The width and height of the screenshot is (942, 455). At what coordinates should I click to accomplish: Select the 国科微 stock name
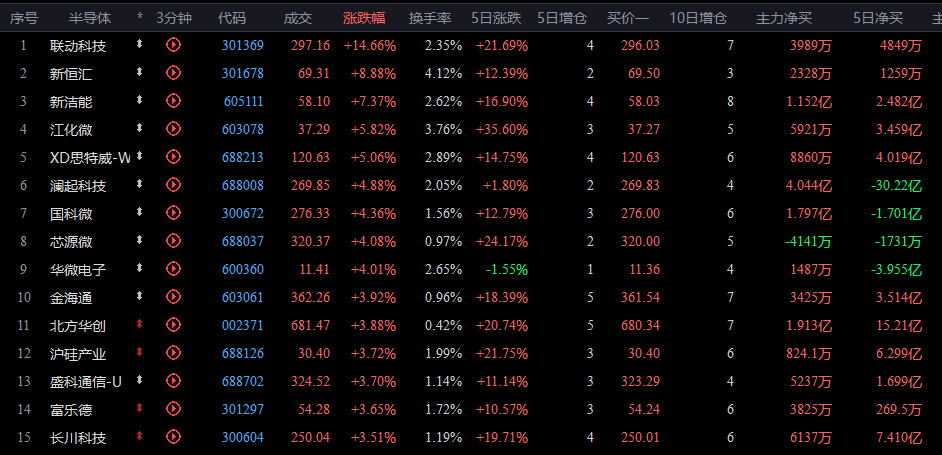[x=71, y=214]
